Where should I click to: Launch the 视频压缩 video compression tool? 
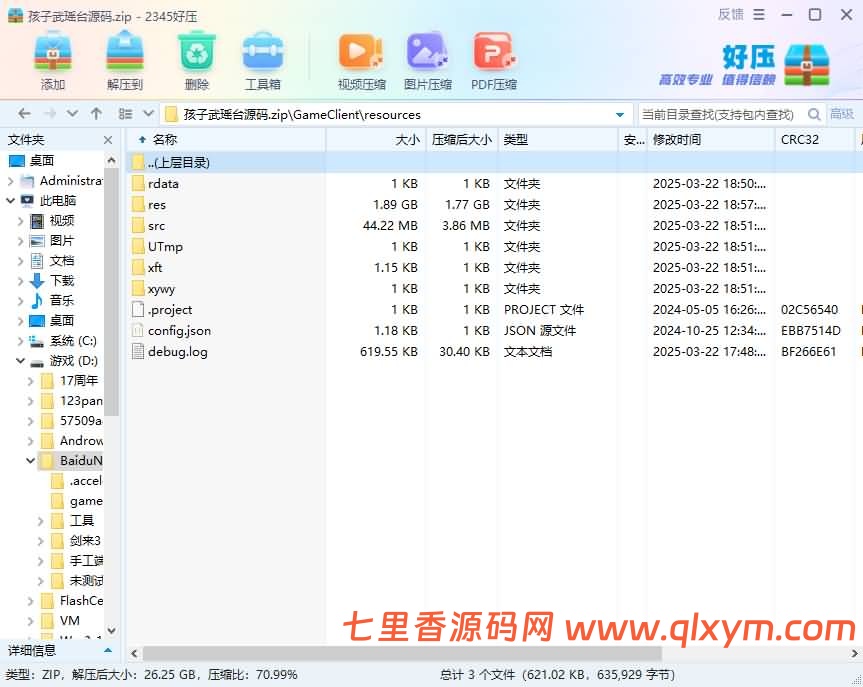[360, 55]
